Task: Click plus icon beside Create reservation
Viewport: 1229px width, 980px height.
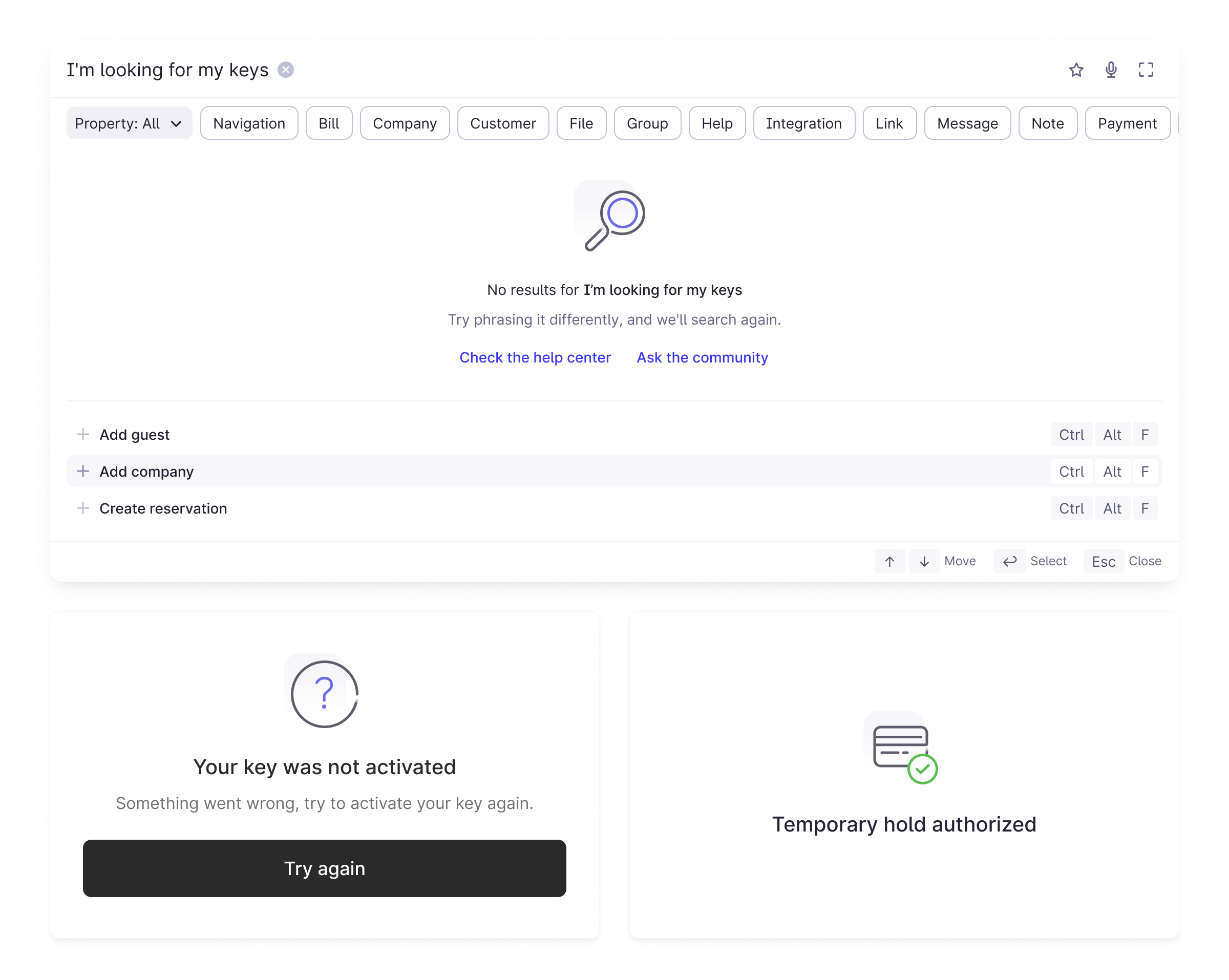Action: 82,508
